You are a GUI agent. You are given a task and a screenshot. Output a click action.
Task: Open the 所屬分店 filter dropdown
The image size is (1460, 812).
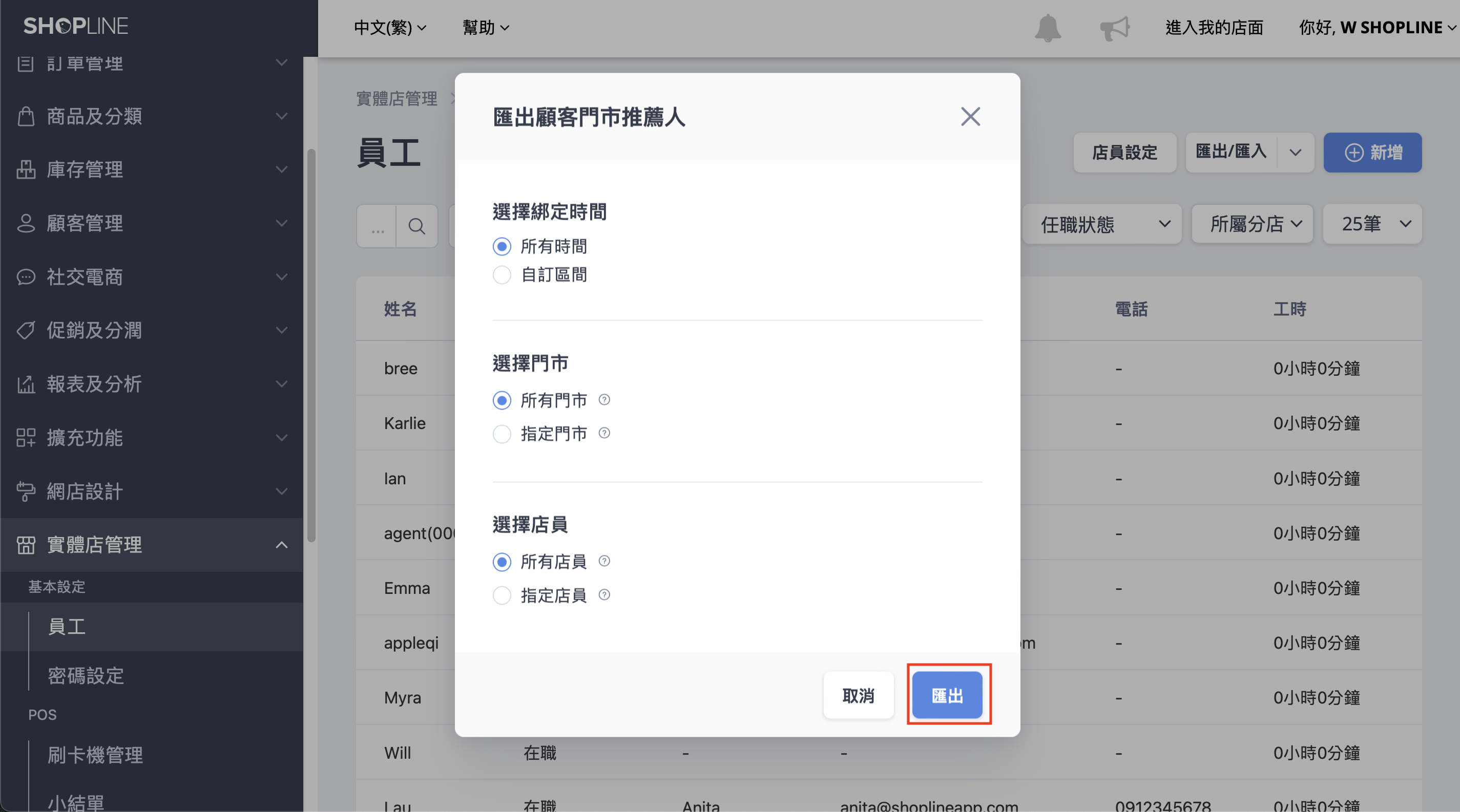1253,224
